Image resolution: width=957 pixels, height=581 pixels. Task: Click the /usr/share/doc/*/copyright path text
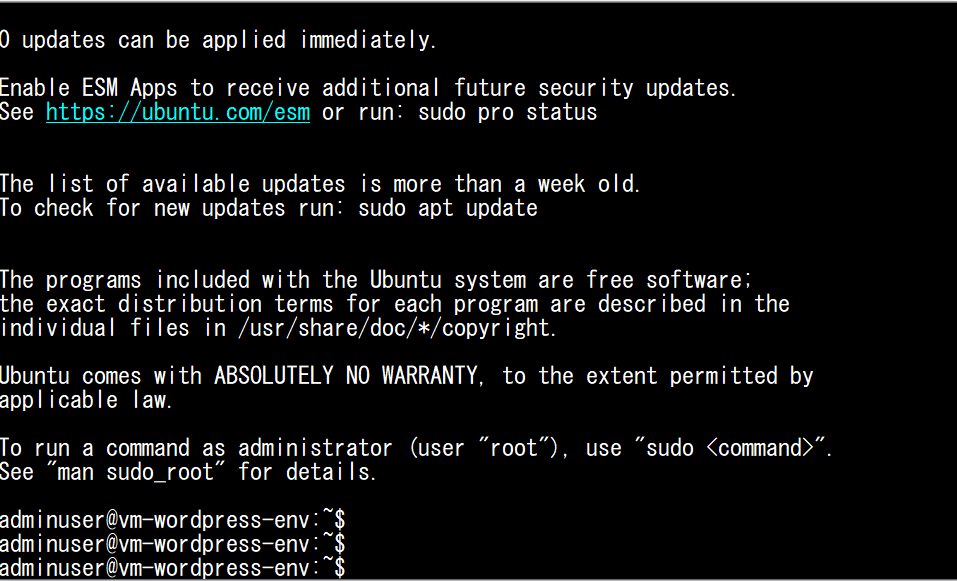396,328
